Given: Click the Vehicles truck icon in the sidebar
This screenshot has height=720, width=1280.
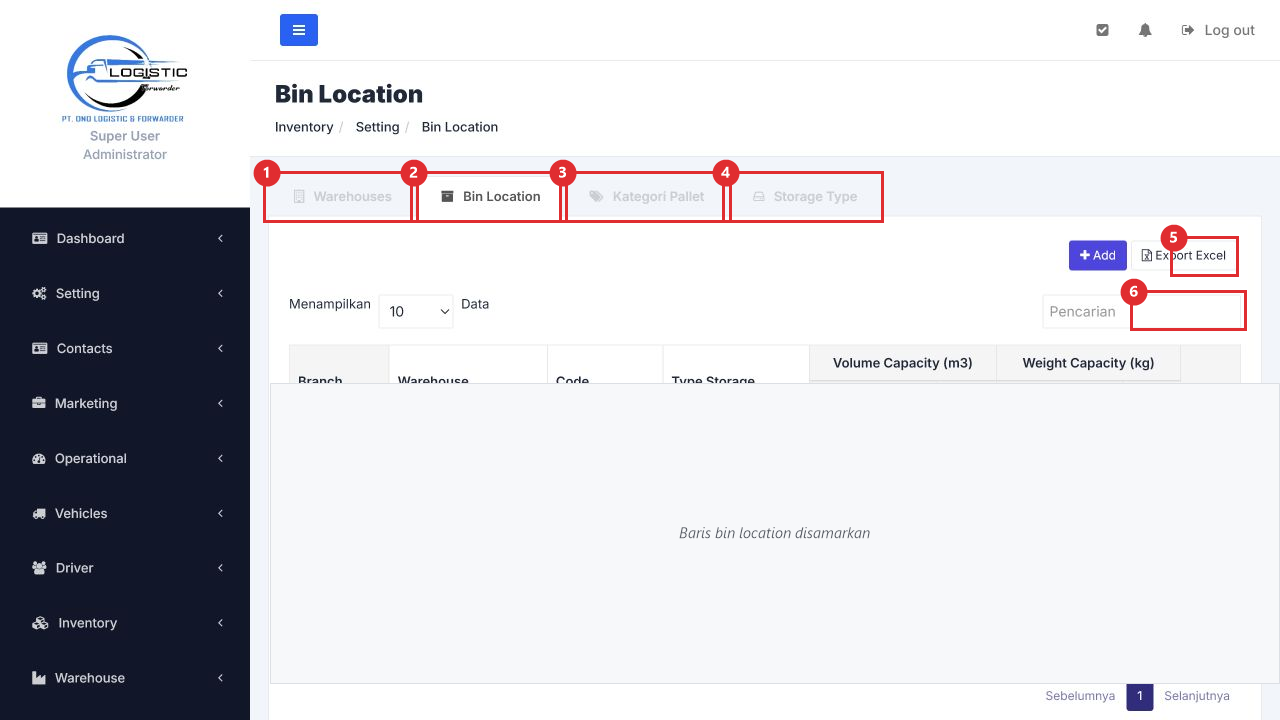Looking at the screenshot, I should click(39, 513).
